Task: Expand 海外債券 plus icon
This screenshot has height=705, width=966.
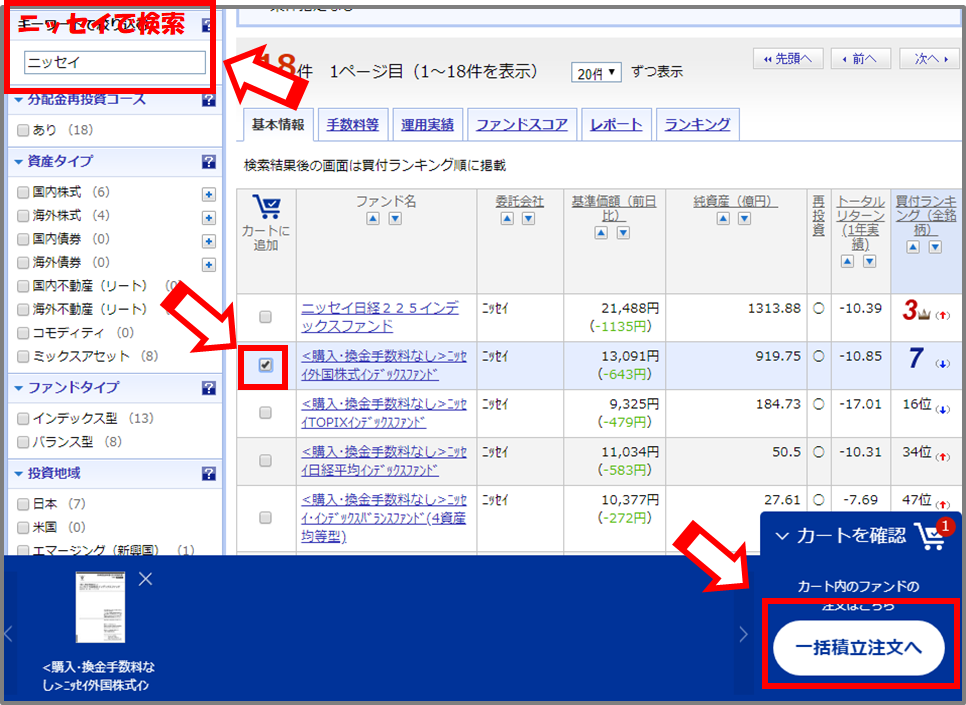Action: 209,265
